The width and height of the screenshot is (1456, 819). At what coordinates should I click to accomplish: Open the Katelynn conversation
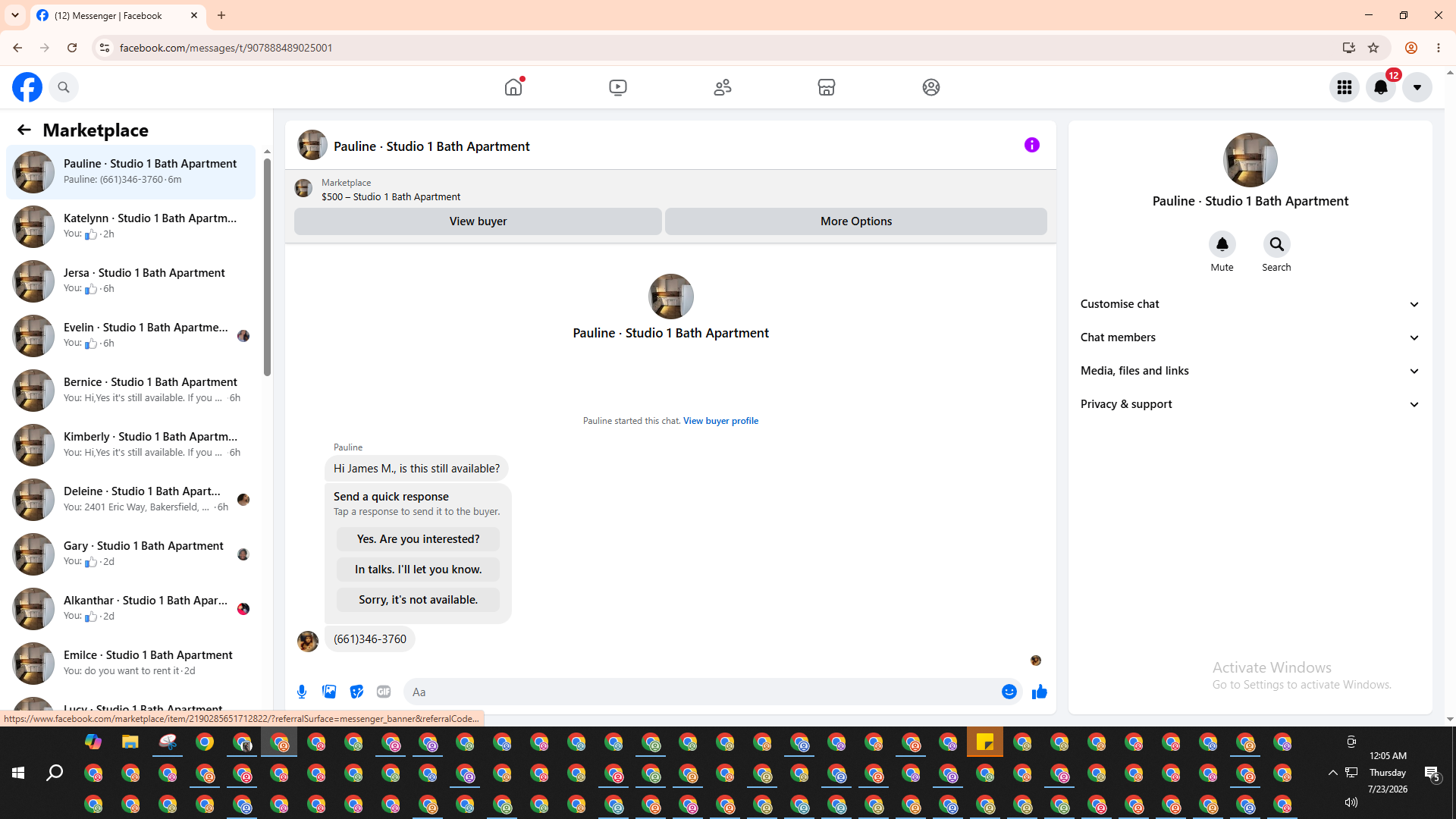[x=130, y=227]
